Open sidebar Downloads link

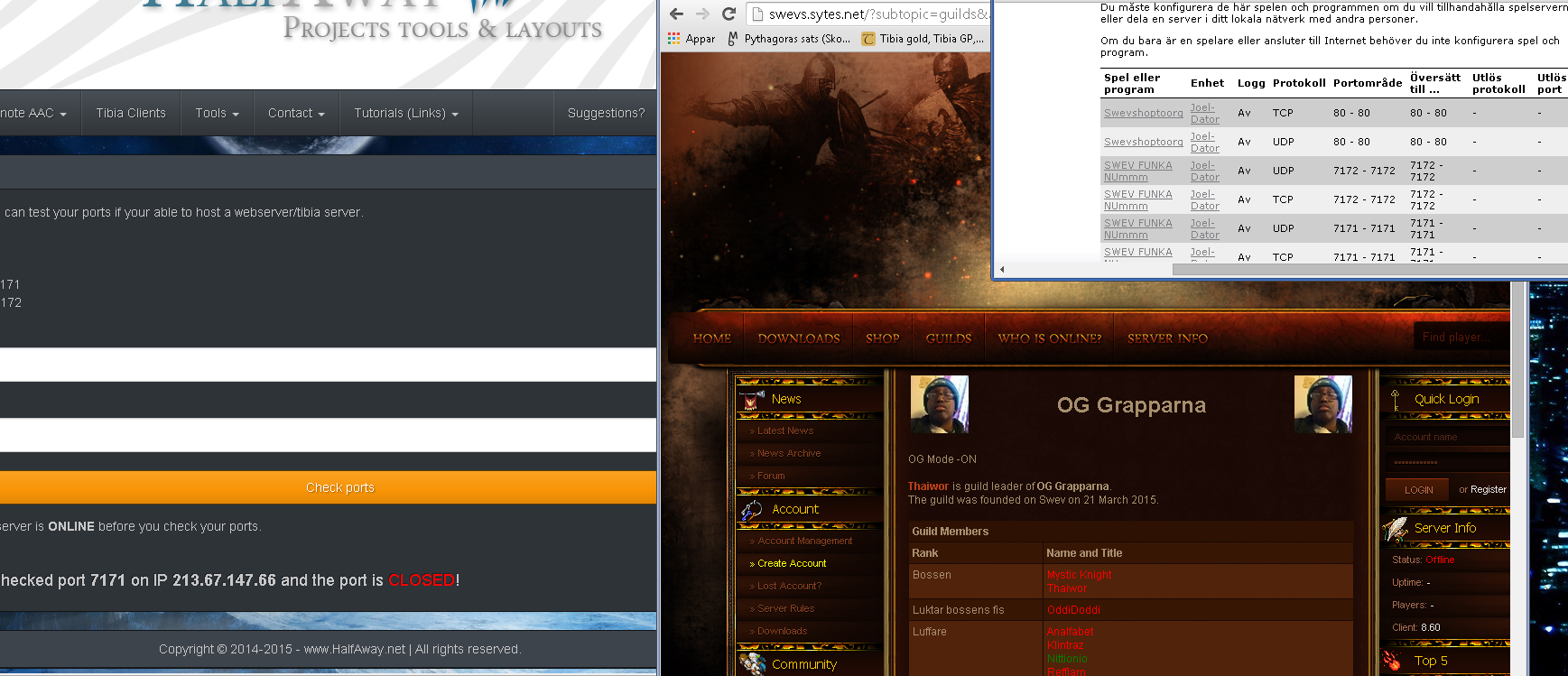(x=782, y=631)
